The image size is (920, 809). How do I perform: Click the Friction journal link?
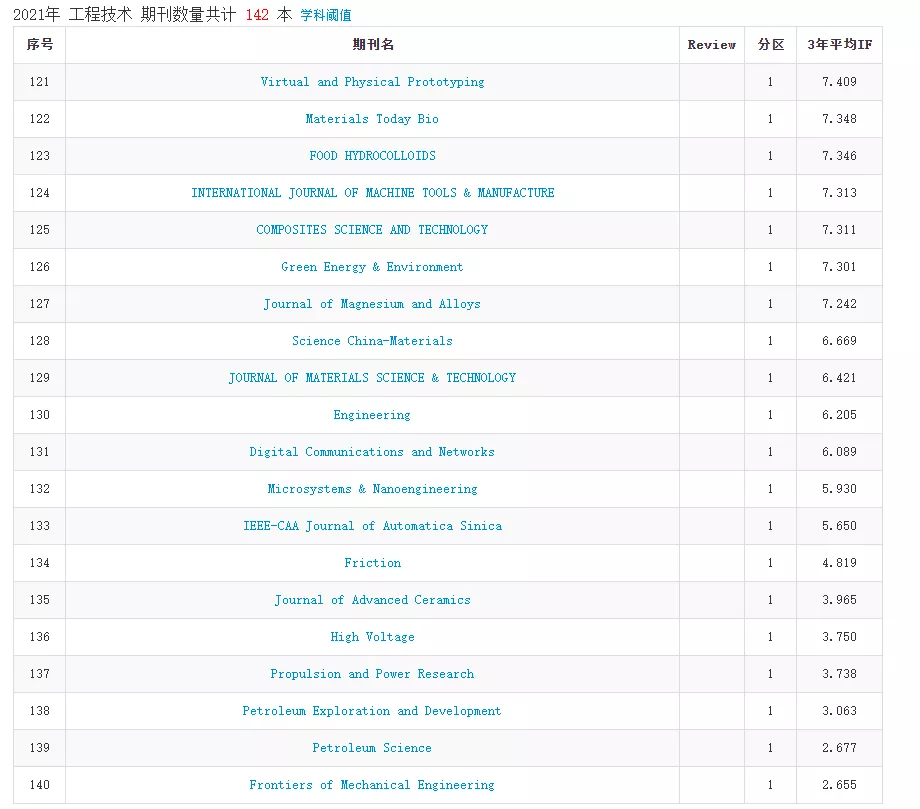pyautogui.click(x=372, y=563)
